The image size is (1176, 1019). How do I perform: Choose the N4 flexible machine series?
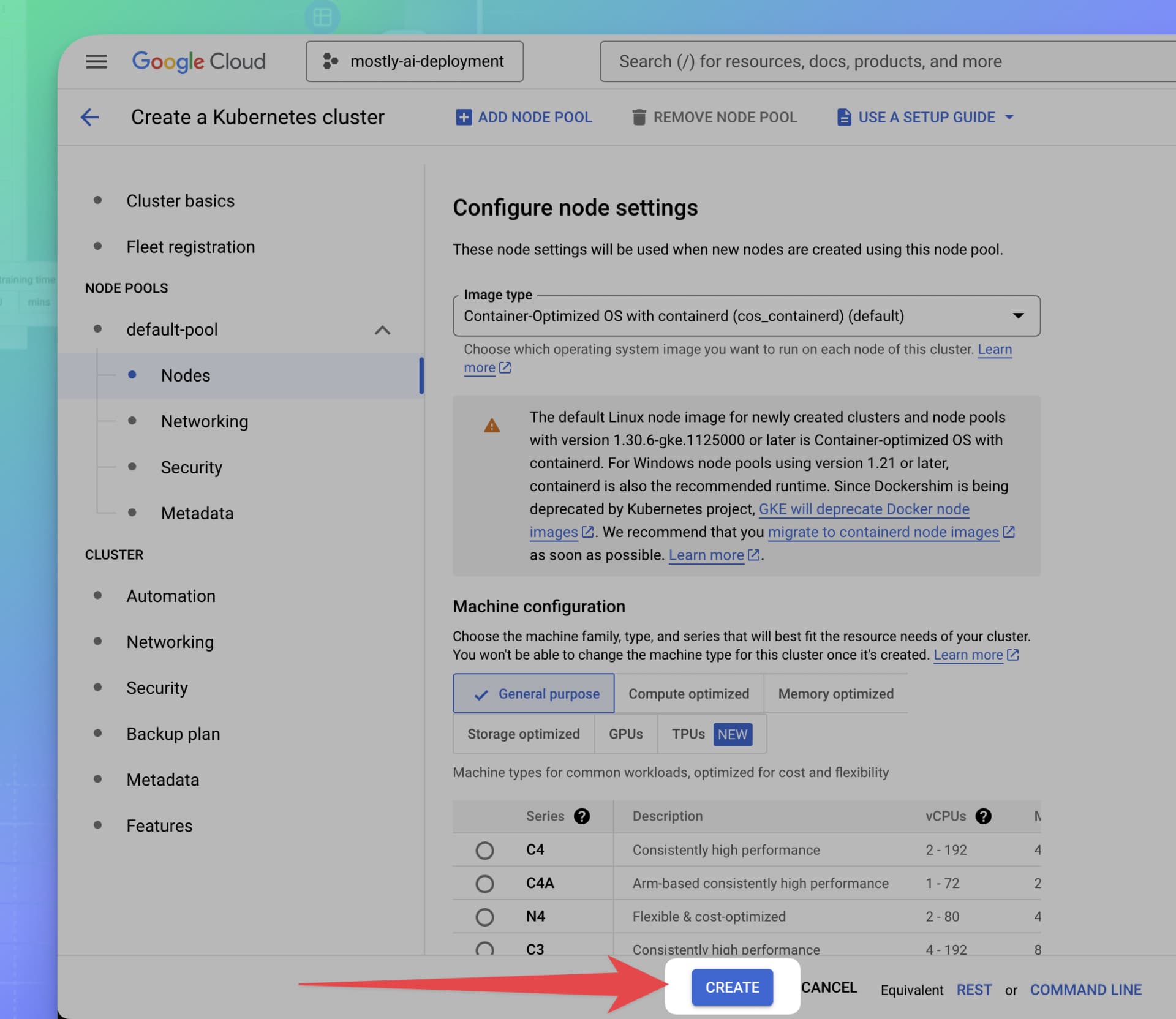point(484,917)
